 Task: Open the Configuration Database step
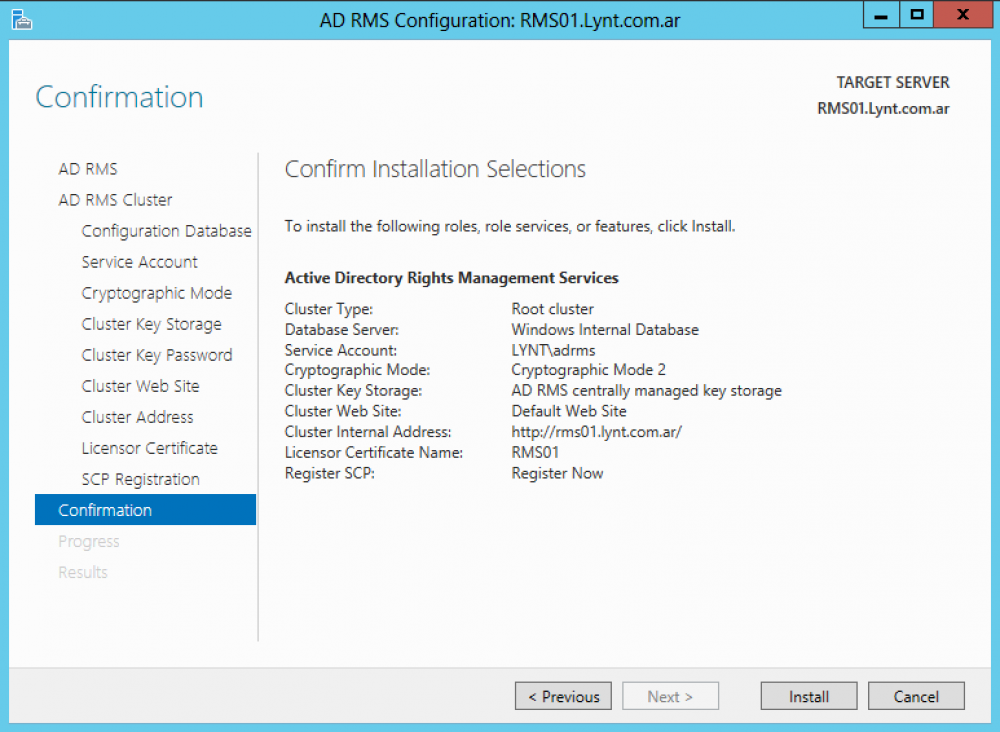coord(166,231)
